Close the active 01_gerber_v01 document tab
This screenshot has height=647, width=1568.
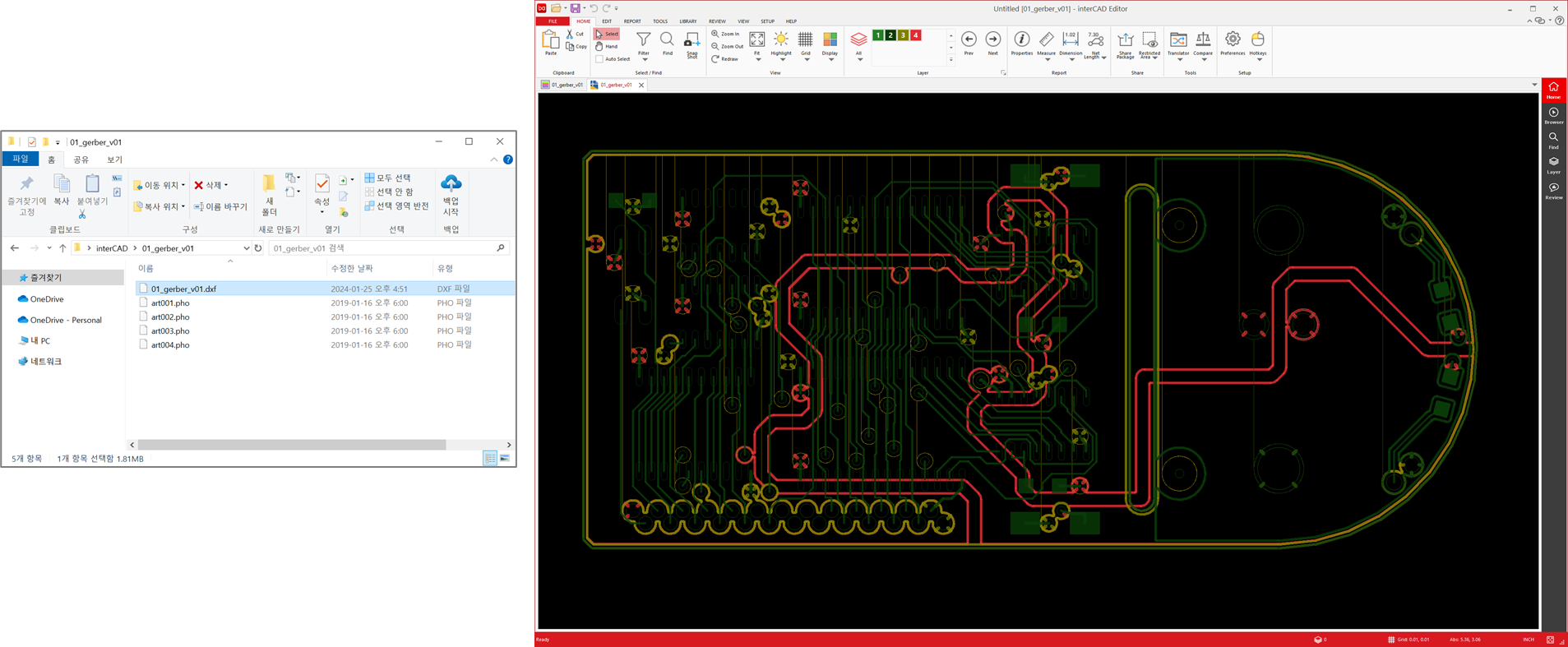[x=641, y=85]
